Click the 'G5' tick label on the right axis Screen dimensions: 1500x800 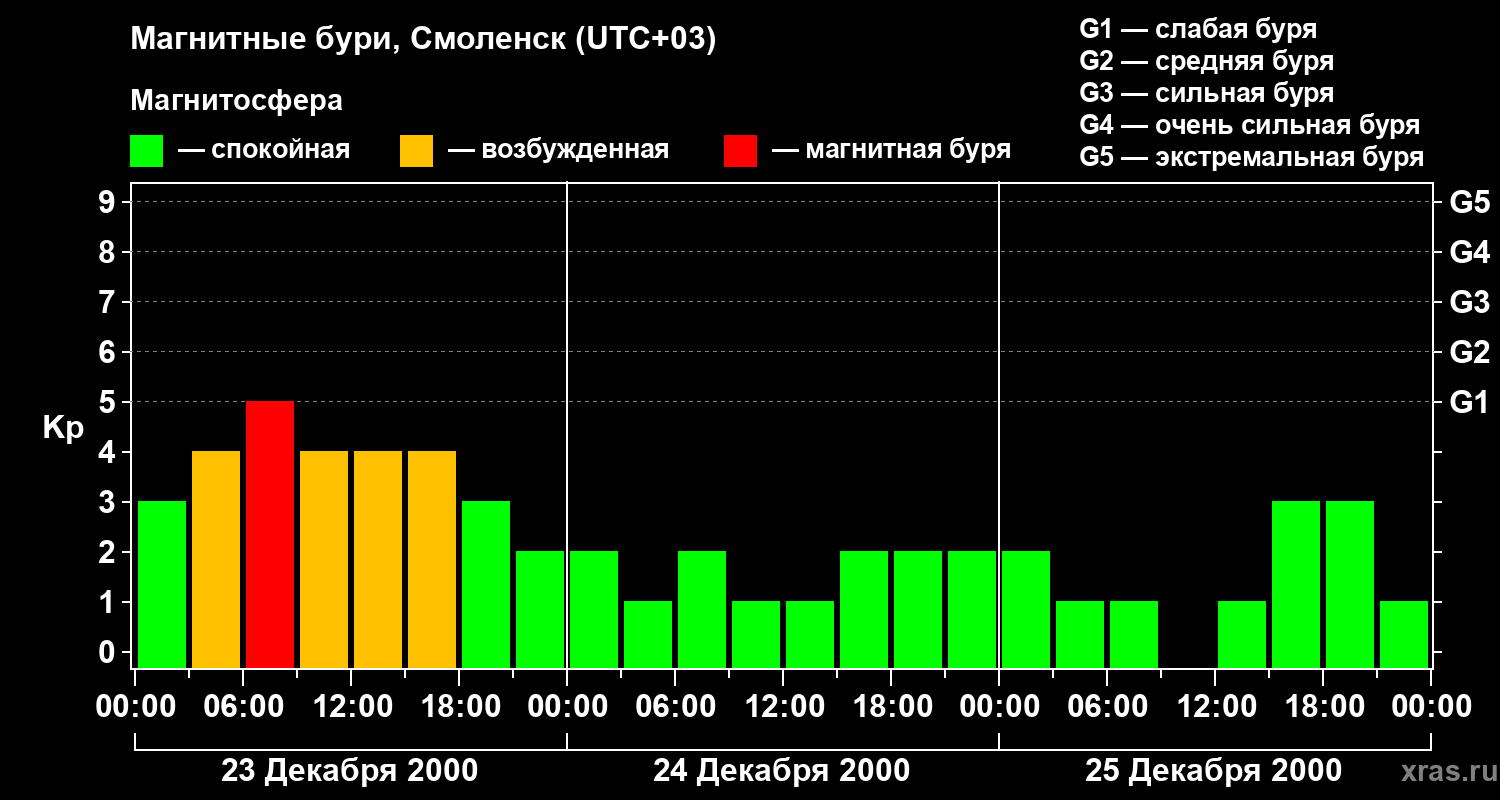pos(1469,202)
